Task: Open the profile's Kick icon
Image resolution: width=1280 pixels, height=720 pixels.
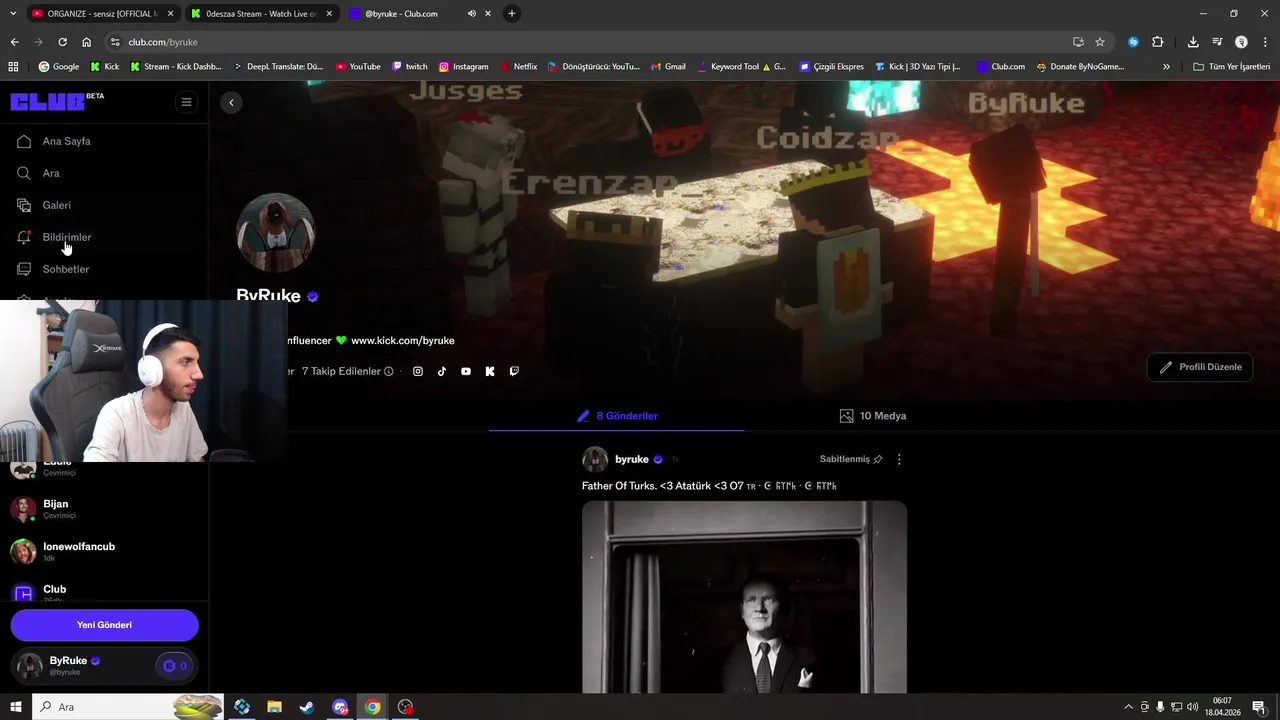Action: (x=490, y=371)
